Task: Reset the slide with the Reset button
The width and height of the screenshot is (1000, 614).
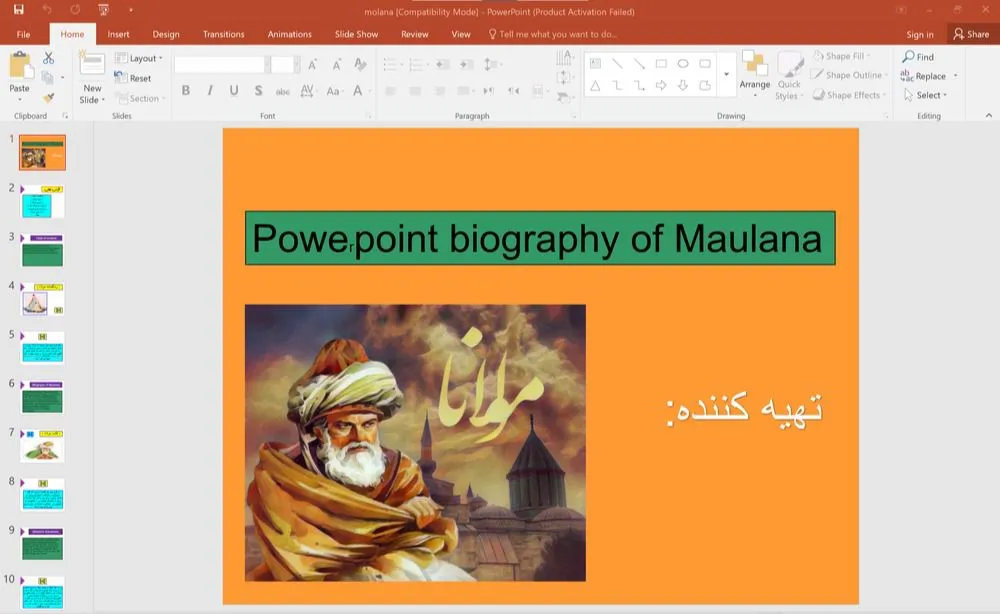Action: pos(134,78)
